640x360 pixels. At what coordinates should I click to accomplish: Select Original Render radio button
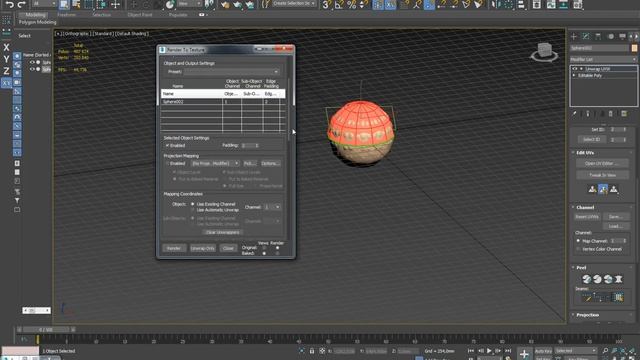click(278, 248)
